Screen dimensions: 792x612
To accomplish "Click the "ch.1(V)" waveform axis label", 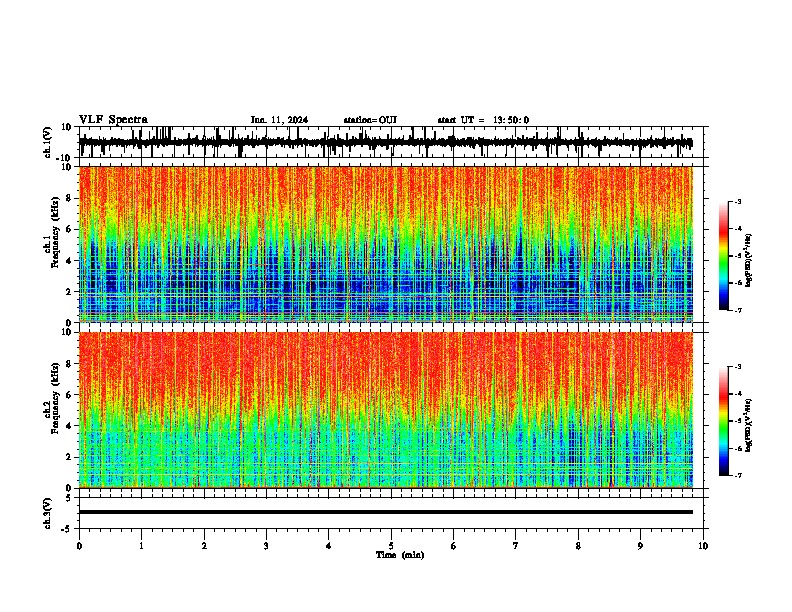I will (48, 143).
